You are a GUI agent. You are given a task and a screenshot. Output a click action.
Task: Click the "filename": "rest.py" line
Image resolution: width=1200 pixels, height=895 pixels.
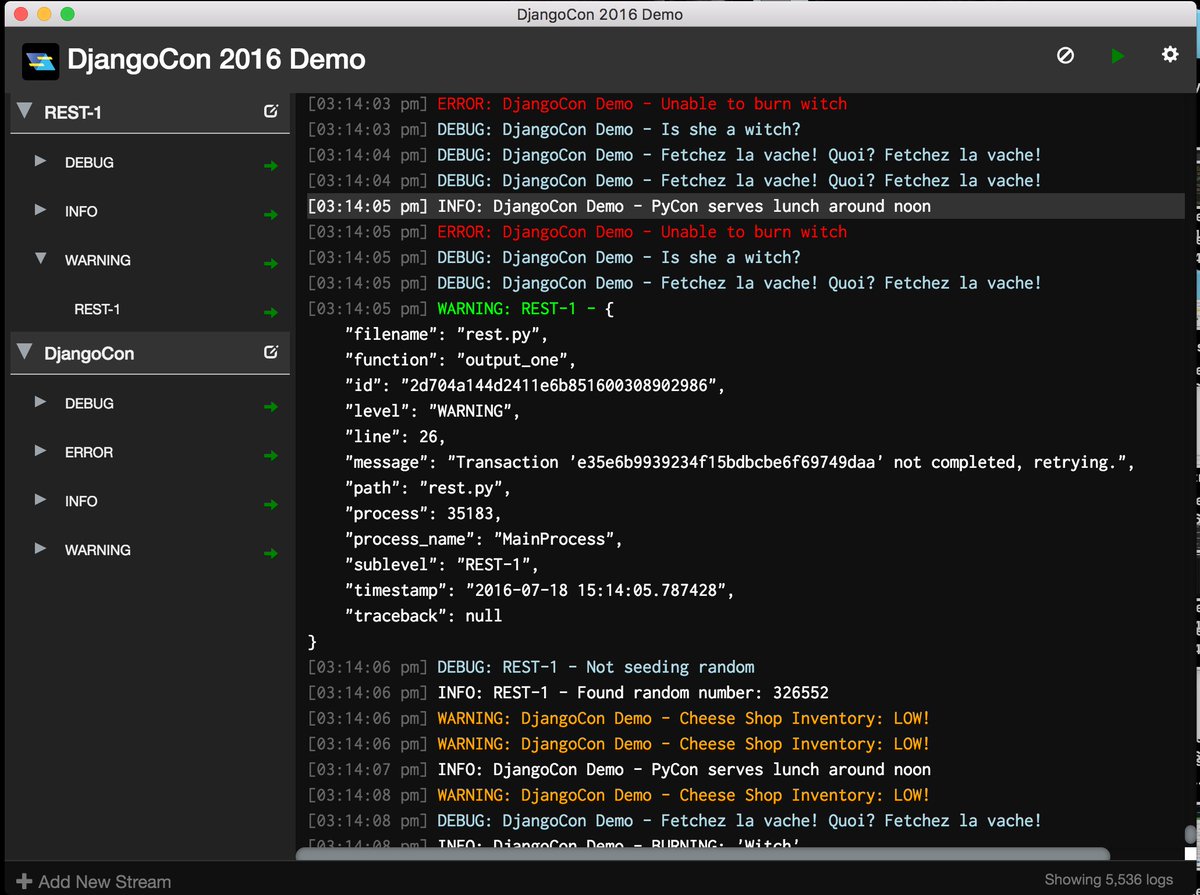pyautogui.click(x=447, y=334)
